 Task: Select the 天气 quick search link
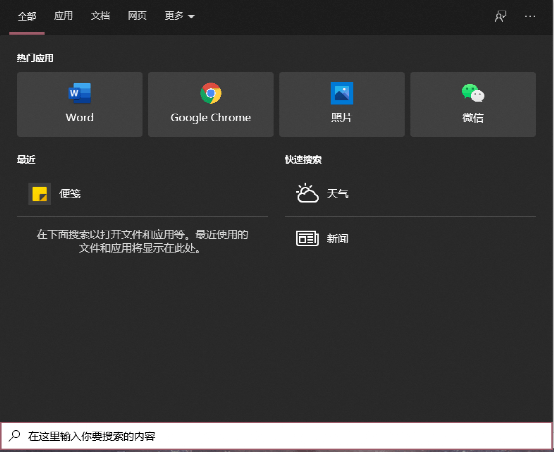[337, 194]
